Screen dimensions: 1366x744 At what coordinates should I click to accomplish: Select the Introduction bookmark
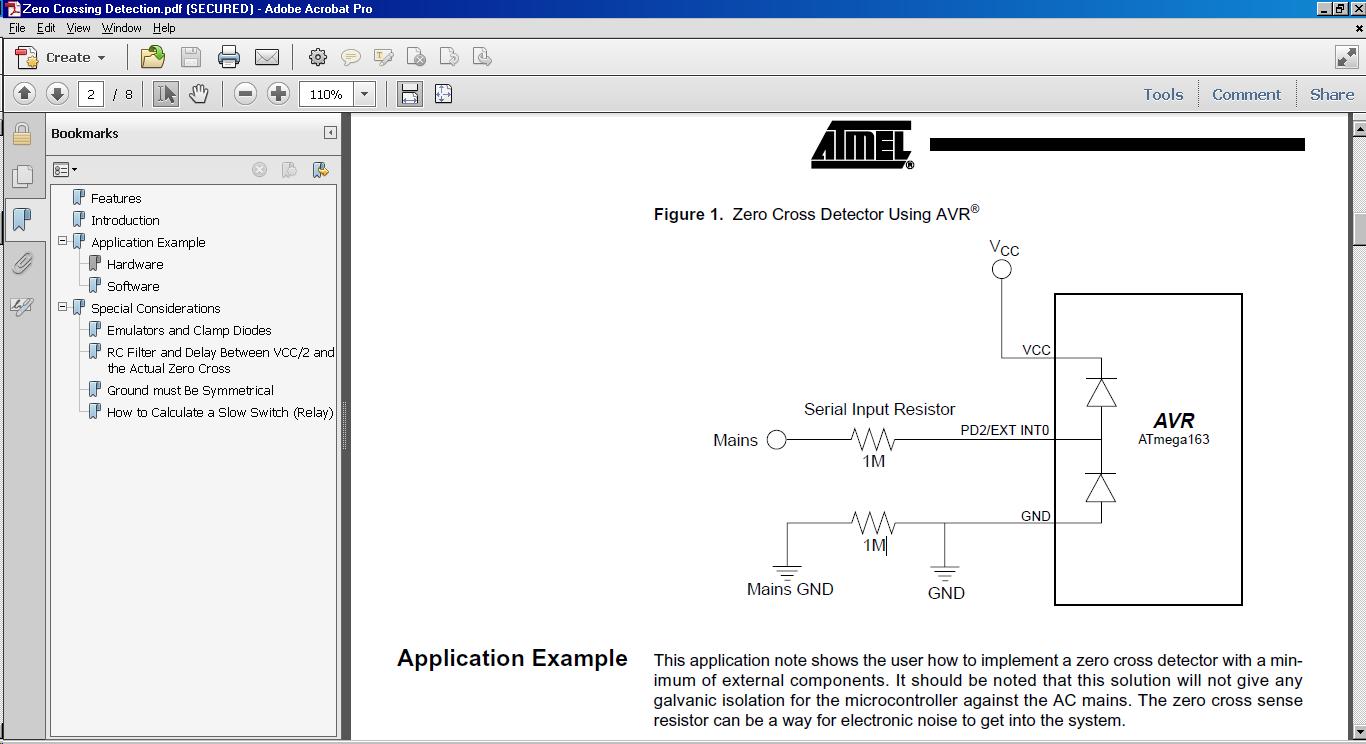coord(125,220)
